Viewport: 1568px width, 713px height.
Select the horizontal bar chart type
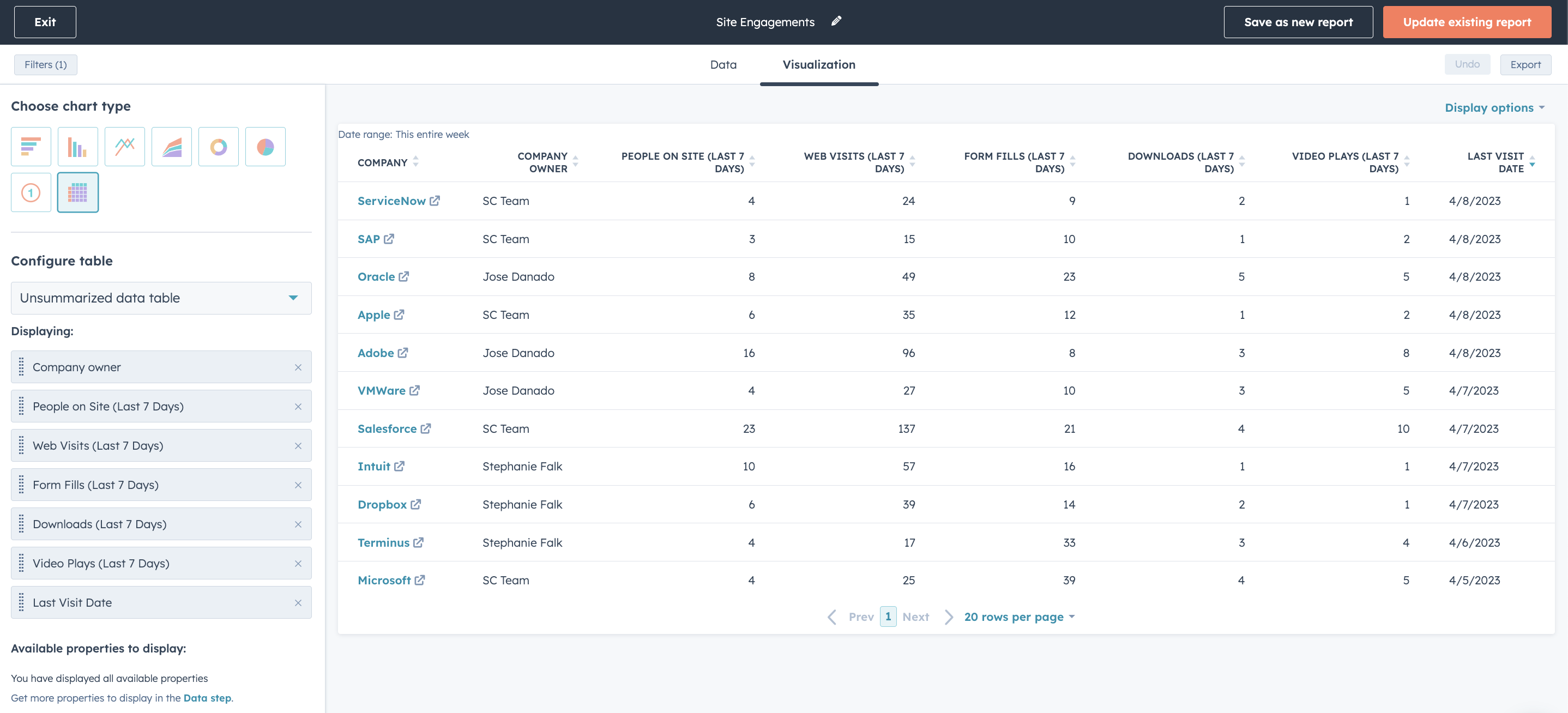[31, 147]
